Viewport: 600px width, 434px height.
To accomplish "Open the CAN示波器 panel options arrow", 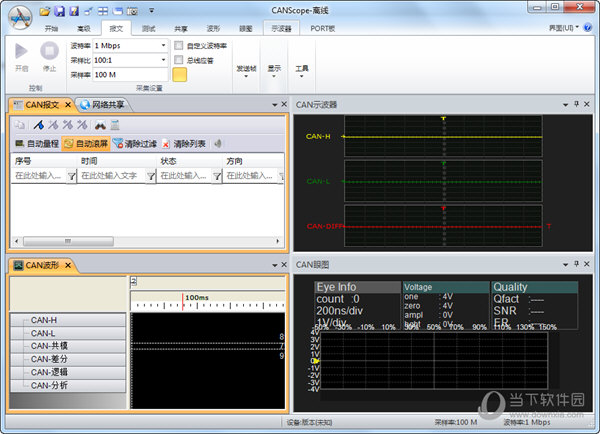I will 566,104.
